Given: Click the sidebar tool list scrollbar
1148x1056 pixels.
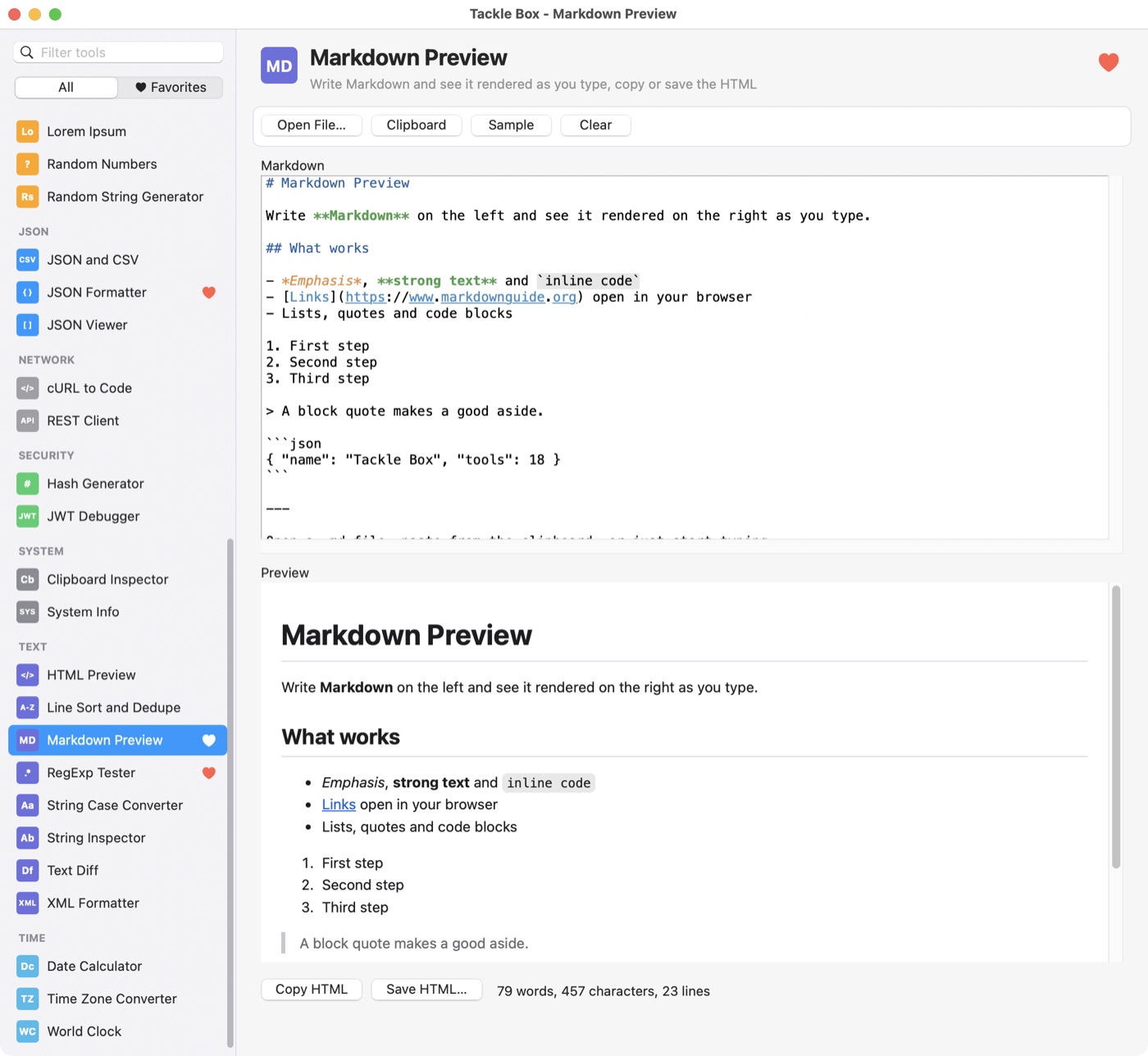Looking at the screenshot, I should (230, 793).
